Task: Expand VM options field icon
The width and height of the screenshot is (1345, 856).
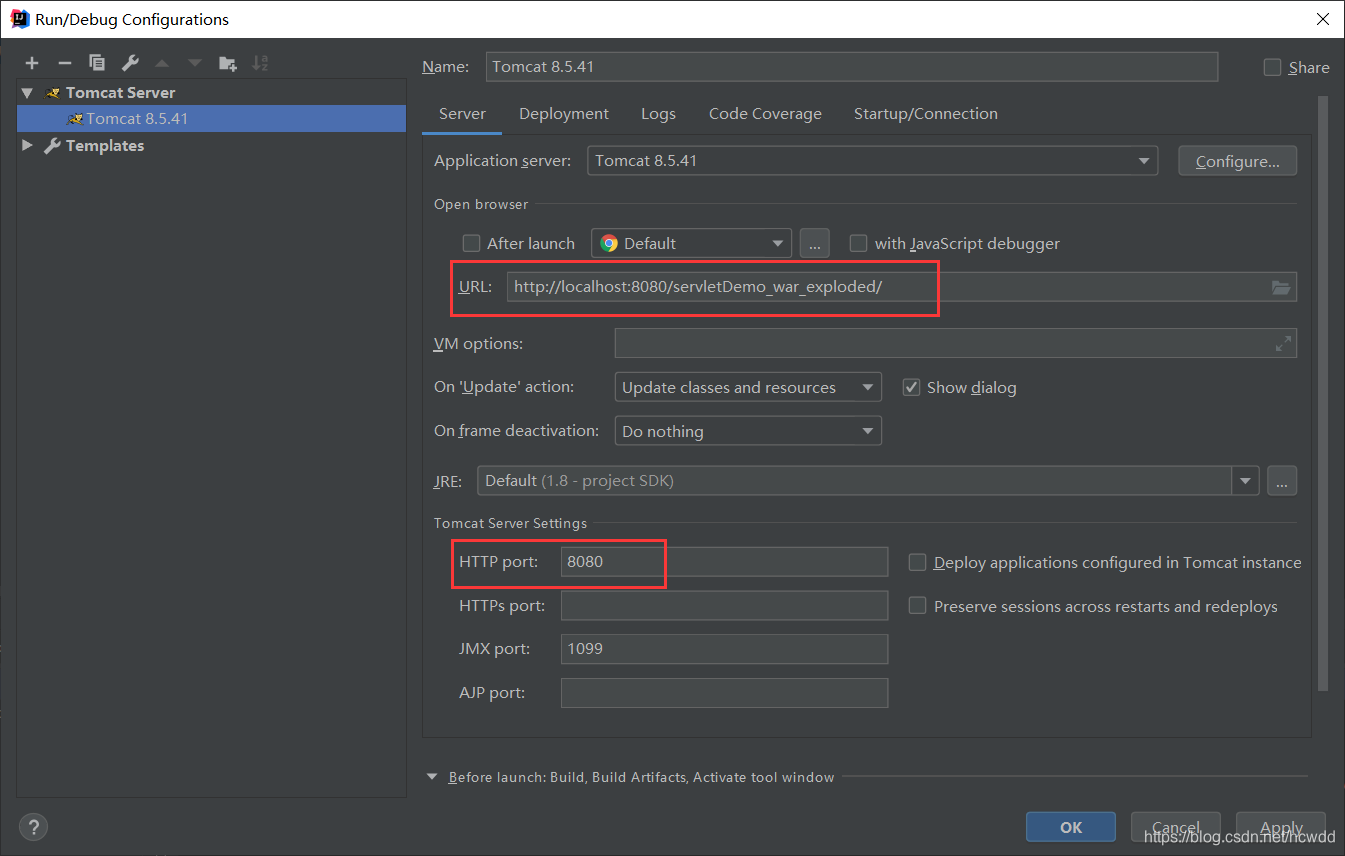Action: [1283, 343]
